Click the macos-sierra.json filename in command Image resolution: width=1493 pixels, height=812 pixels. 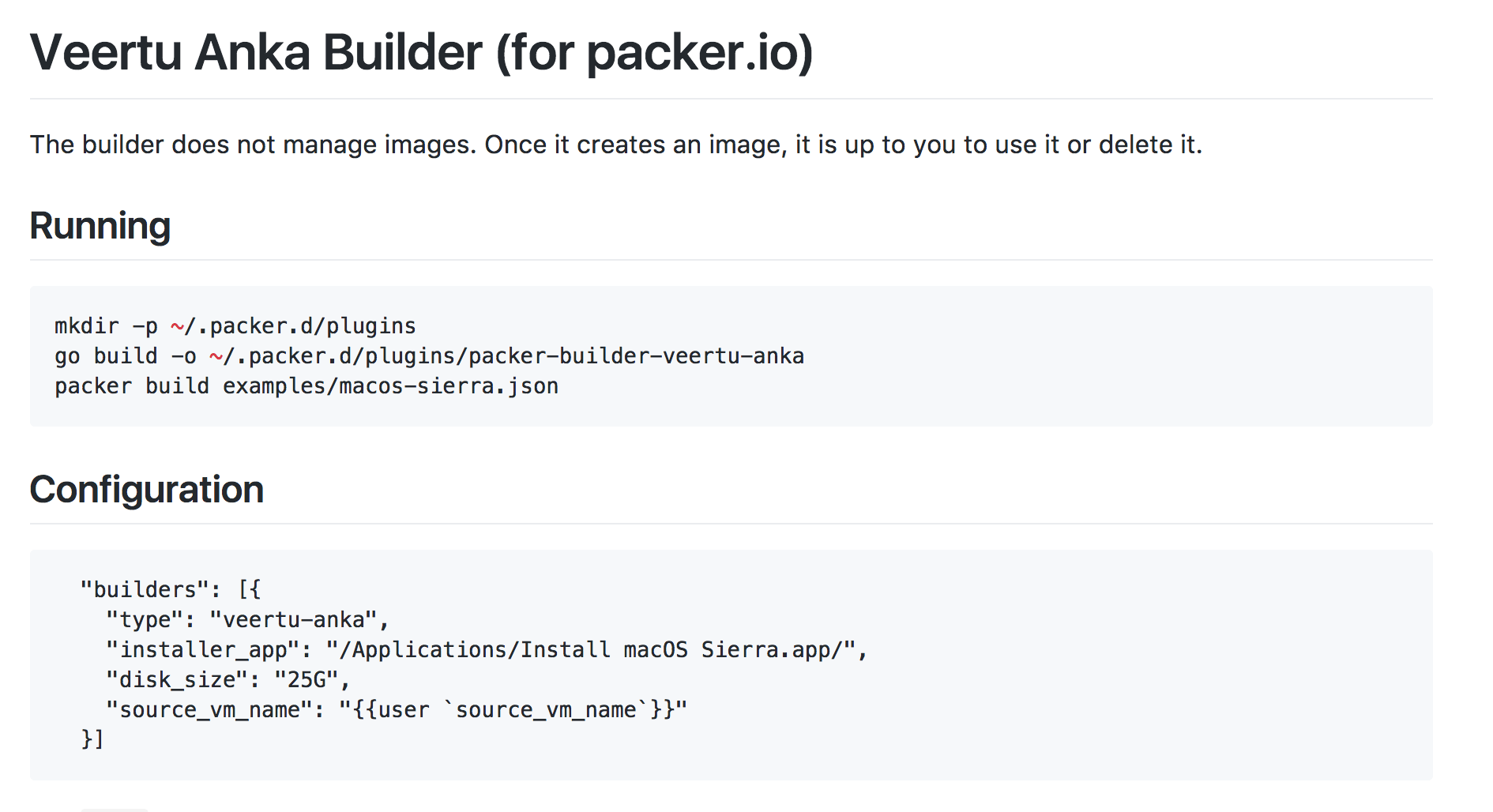tap(449, 386)
